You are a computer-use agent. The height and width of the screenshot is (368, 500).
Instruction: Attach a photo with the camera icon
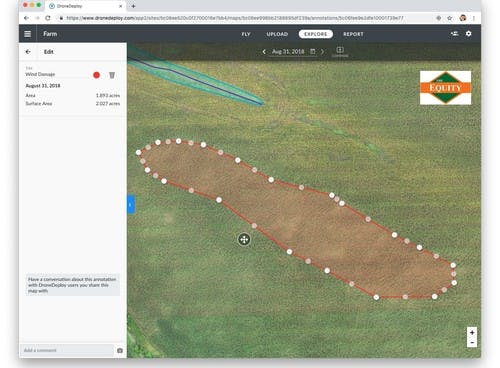point(120,350)
